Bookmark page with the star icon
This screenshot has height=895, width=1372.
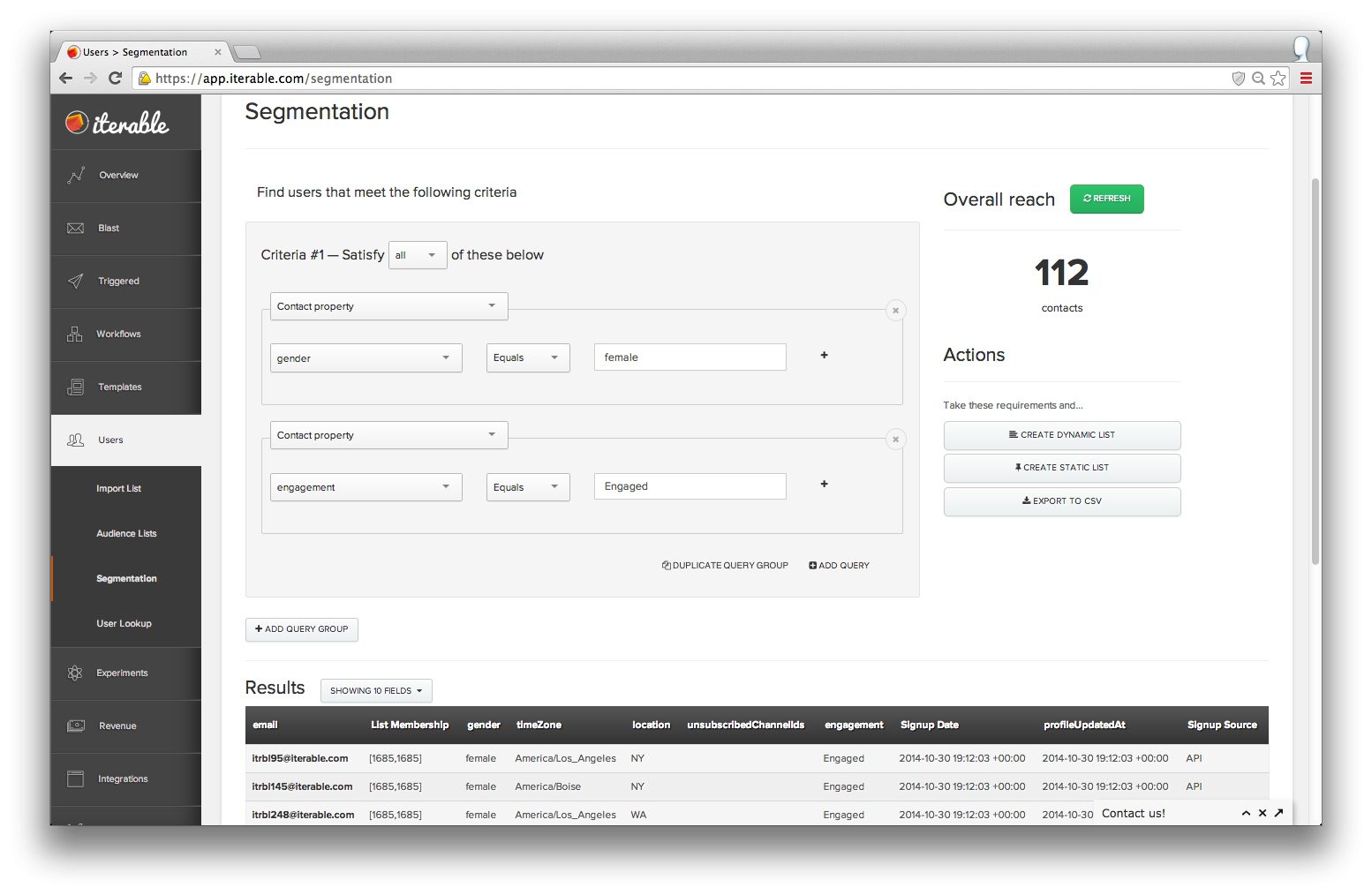point(1278,79)
